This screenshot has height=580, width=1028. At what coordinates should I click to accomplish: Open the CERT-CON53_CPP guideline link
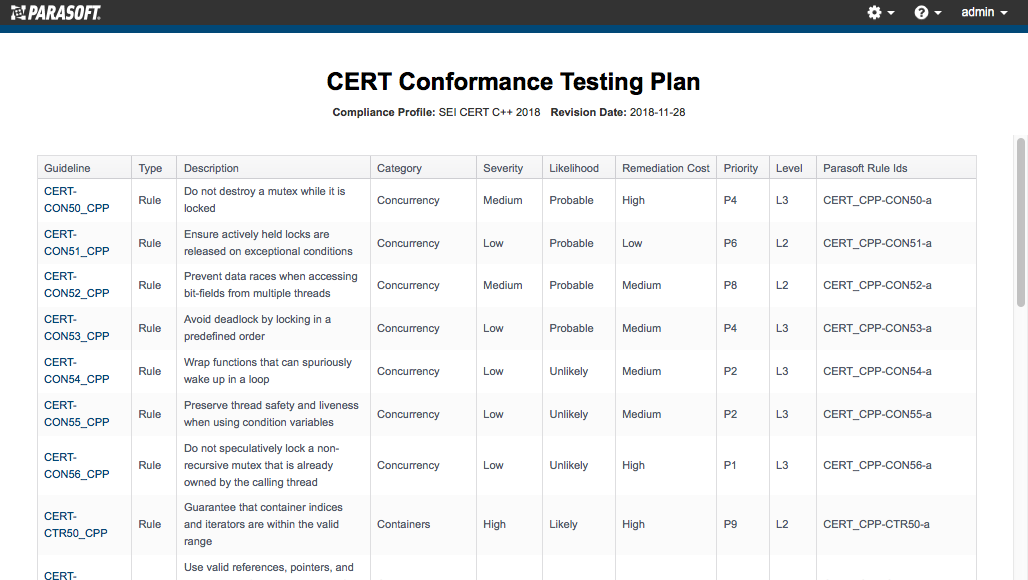point(76,328)
